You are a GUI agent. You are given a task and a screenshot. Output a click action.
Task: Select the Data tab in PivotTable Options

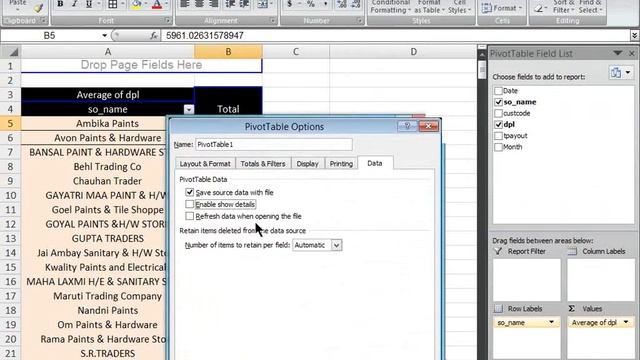[x=375, y=163]
